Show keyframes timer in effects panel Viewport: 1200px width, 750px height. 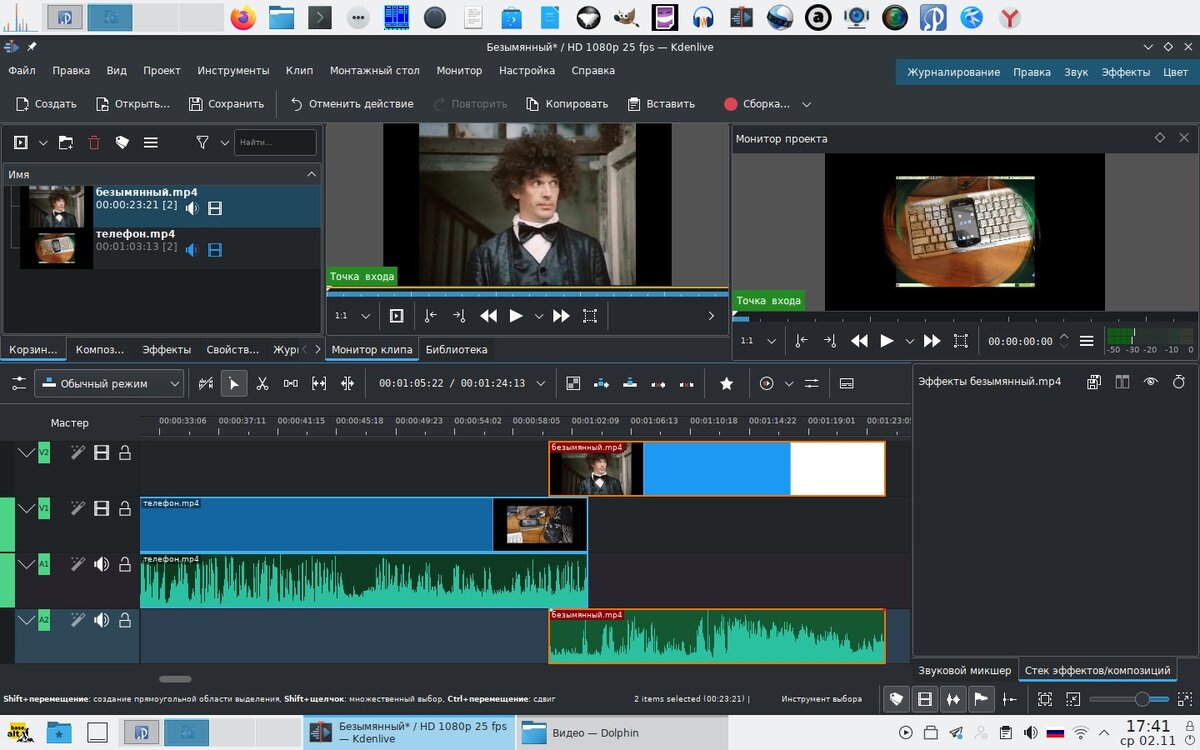[x=1179, y=381]
